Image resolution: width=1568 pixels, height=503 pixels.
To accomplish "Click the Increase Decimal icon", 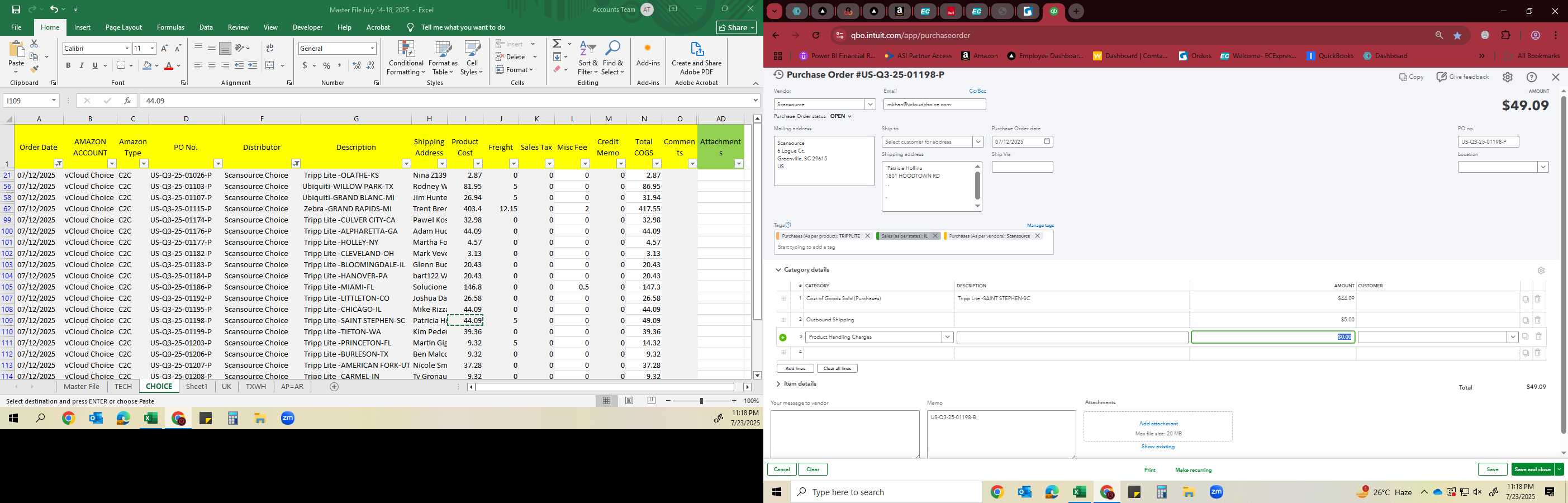I will [x=357, y=65].
